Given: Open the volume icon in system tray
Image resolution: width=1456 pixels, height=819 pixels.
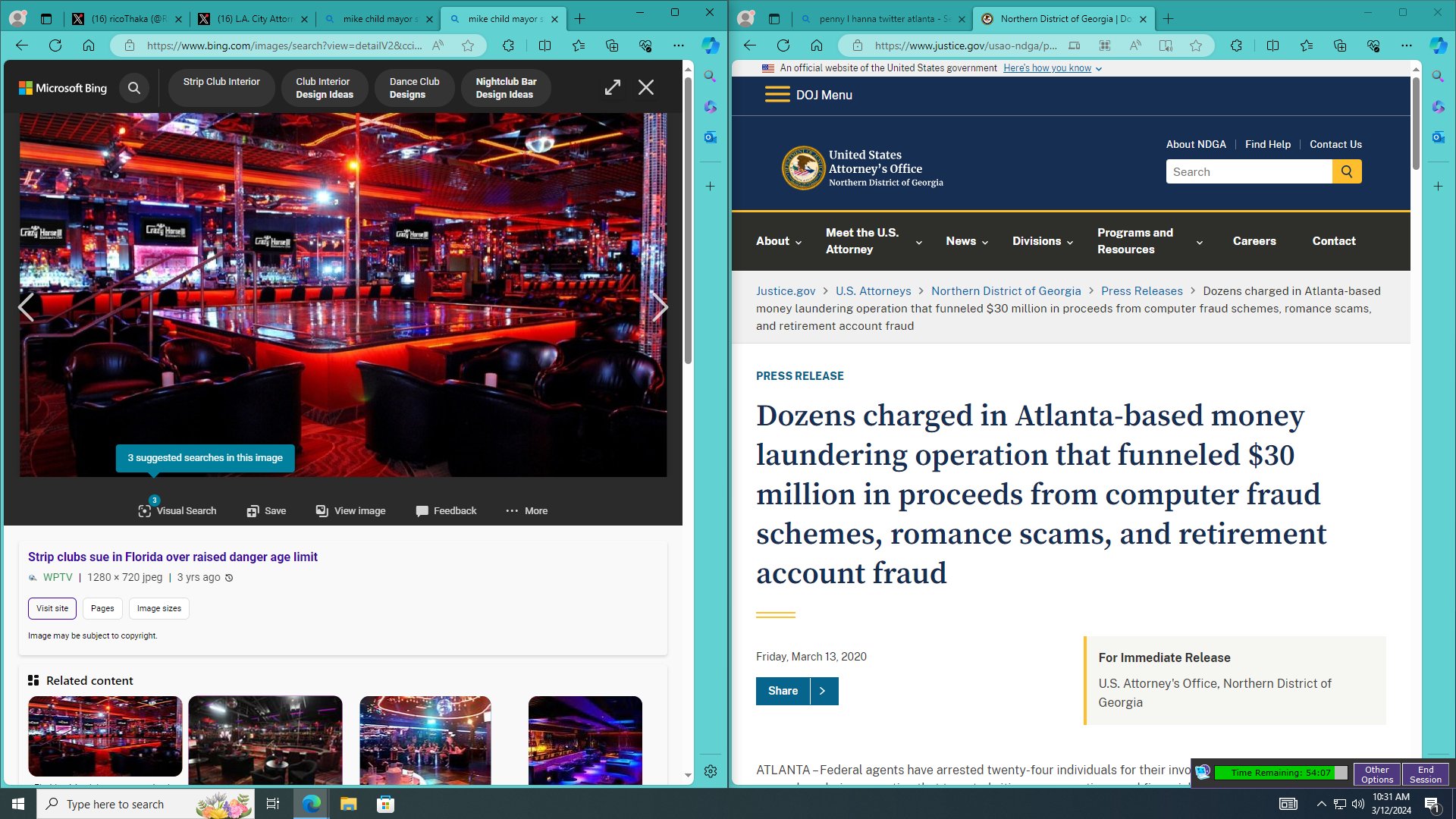Looking at the screenshot, I should click(1358, 804).
